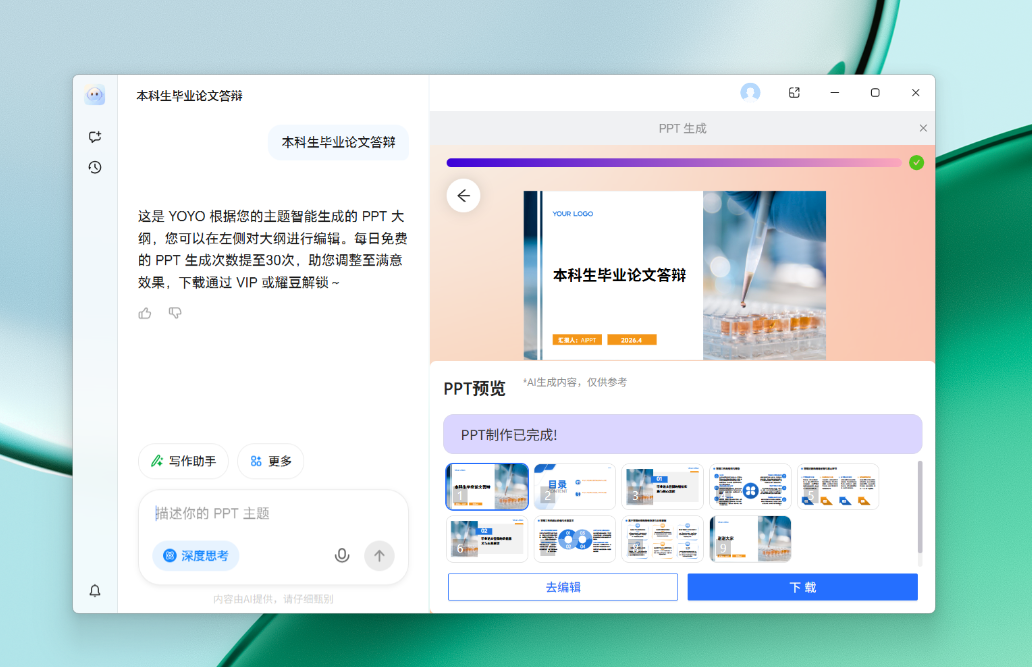
Task: Give thumbs up to the response
Action: click(145, 313)
